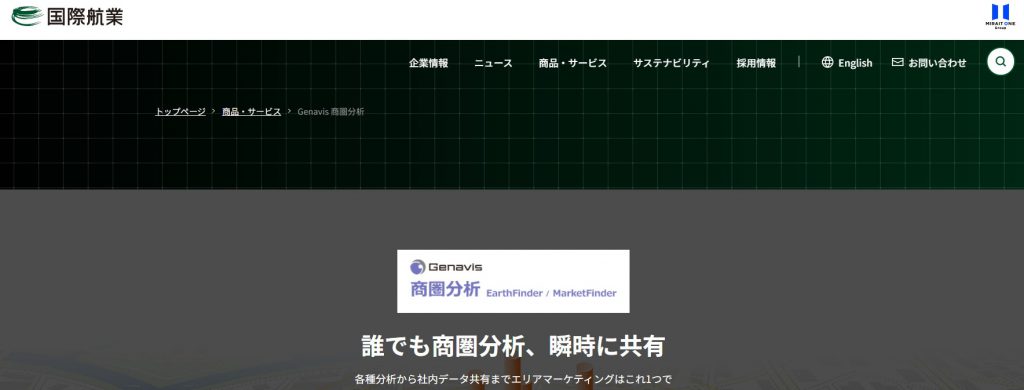Follow the トップページ breadcrumb link

tap(180, 112)
